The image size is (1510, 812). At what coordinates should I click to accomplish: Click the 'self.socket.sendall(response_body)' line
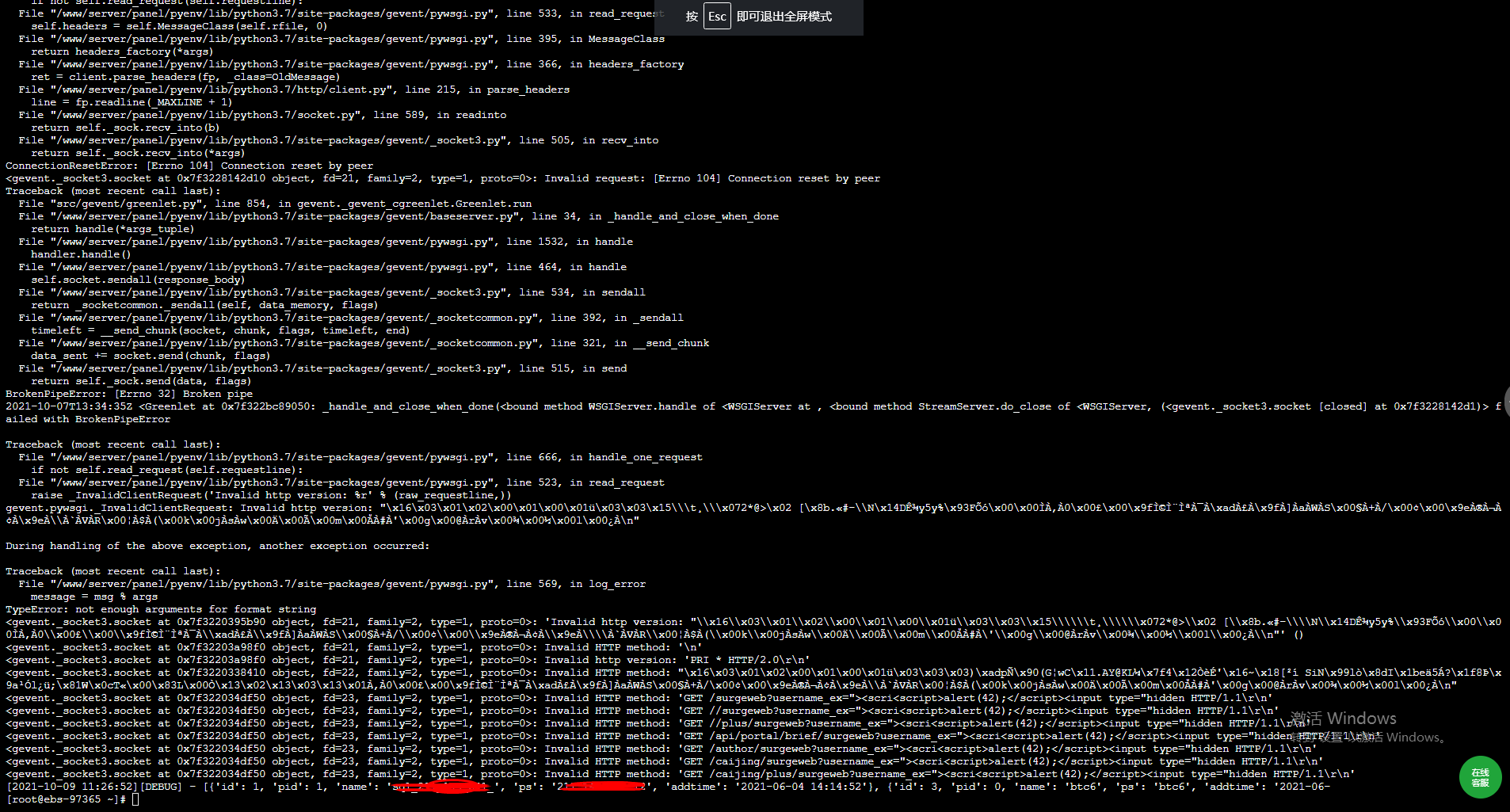coord(138,280)
